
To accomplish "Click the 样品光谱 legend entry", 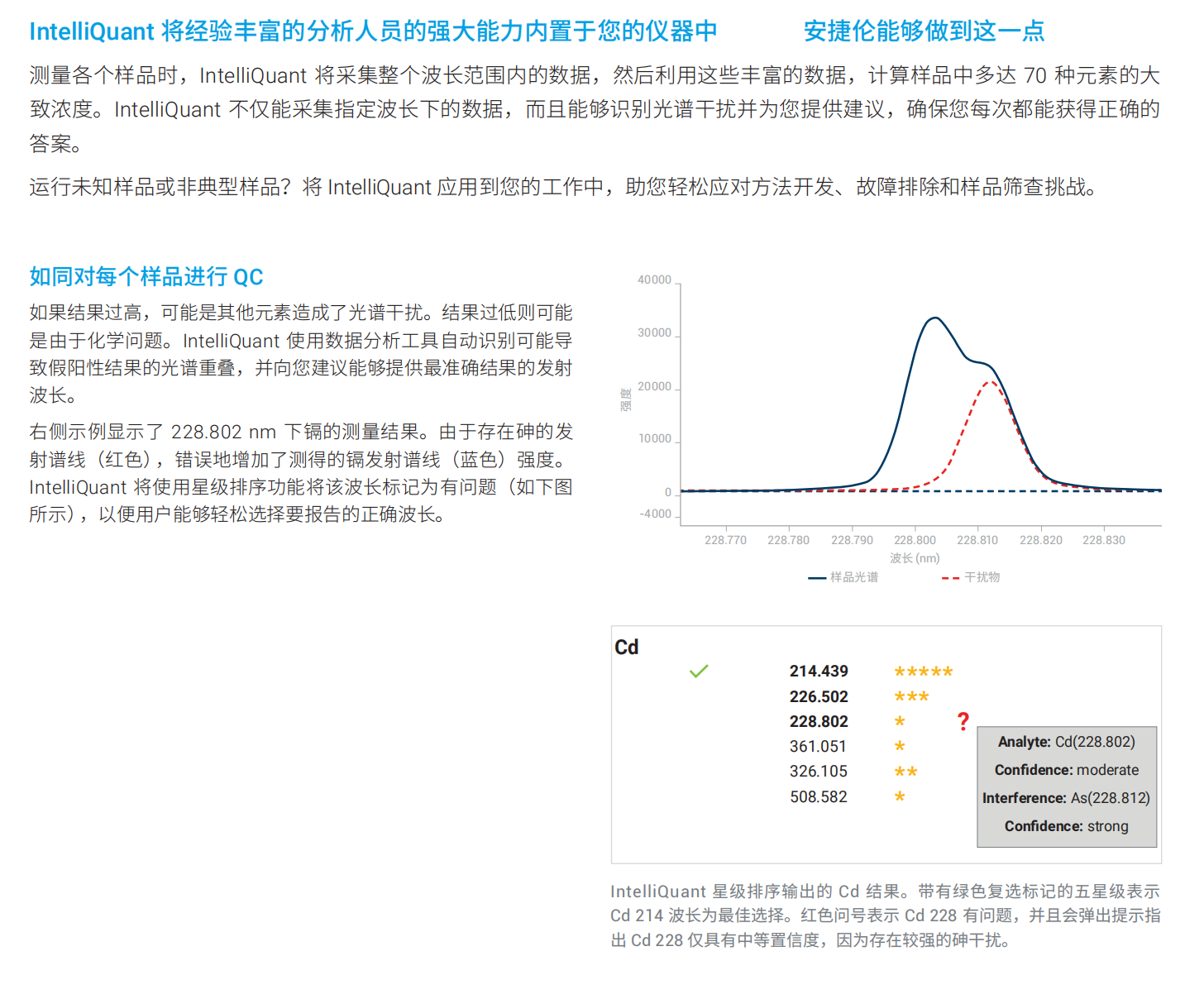I will (x=843, y=577).
